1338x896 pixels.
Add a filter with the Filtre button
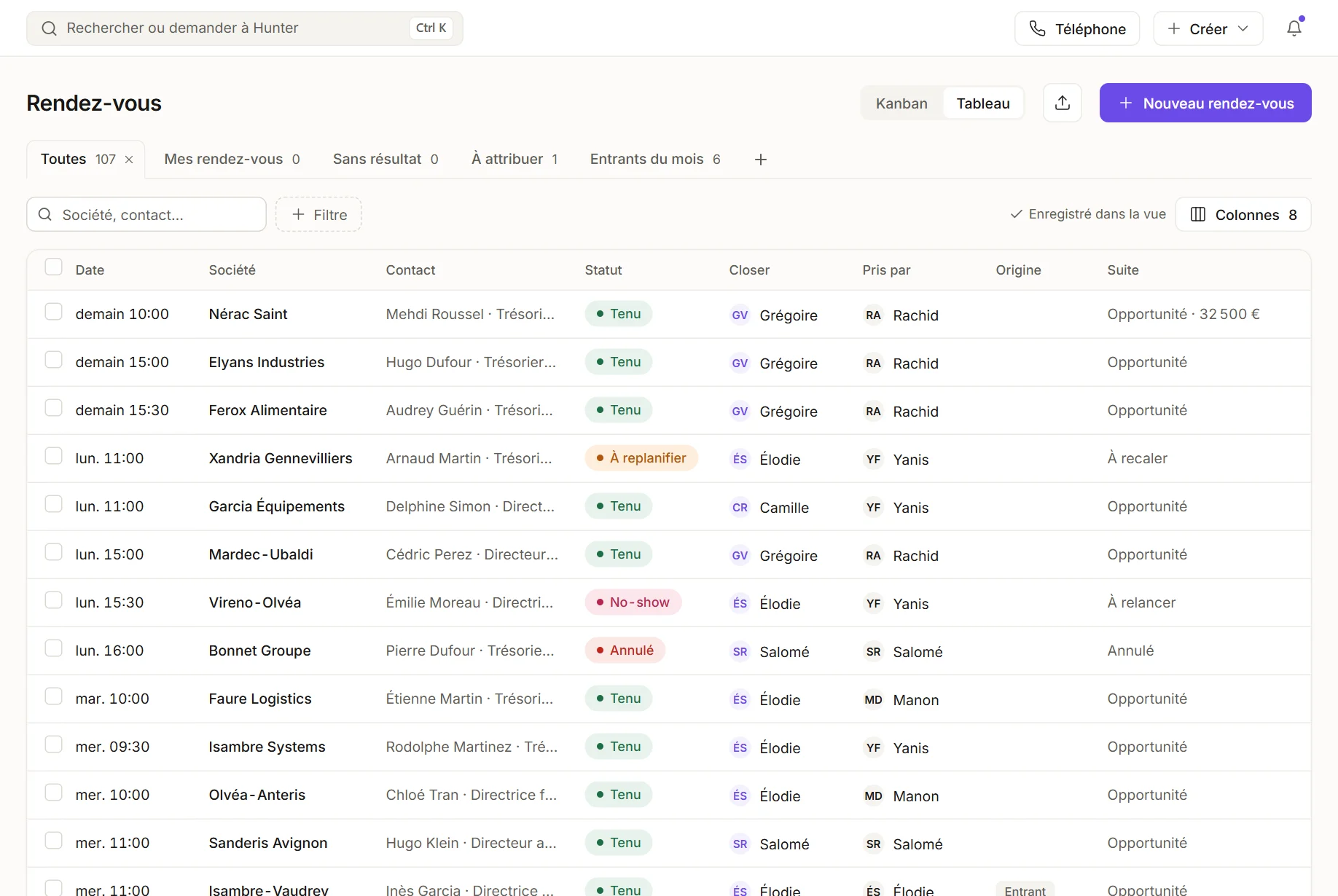[x=318, y=214]
